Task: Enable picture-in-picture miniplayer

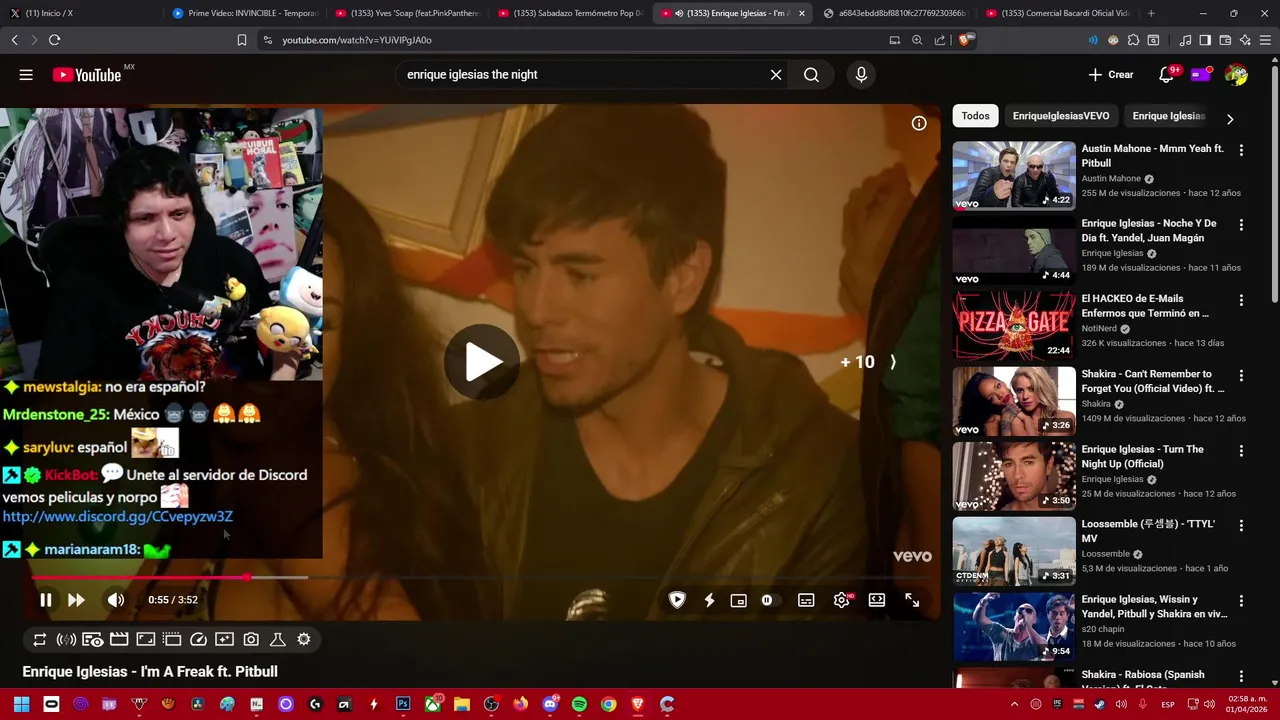Action: (739, 600)
